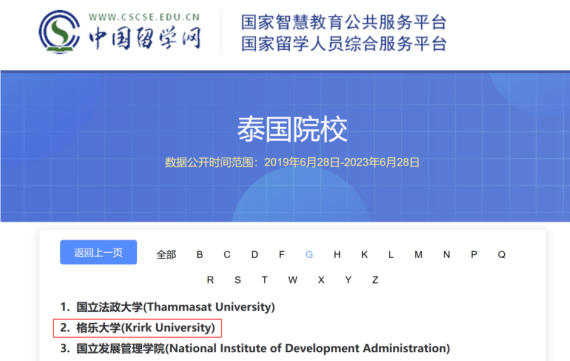Click the WWW.CSCSE.EDU.CN URL text
This screenshot has width=570, height=361.
point(144,17)
